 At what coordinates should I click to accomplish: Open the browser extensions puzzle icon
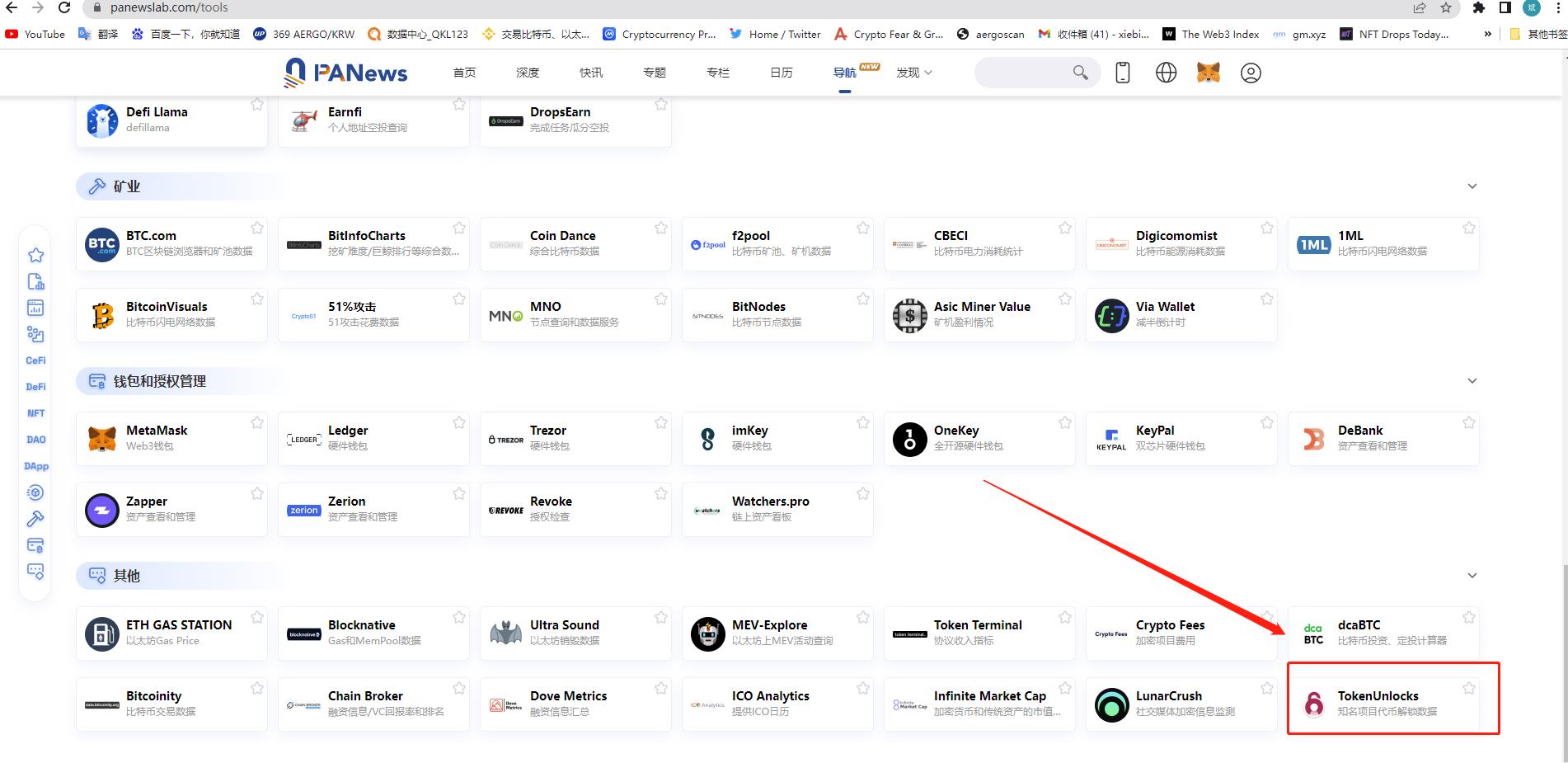point(1479,7)
